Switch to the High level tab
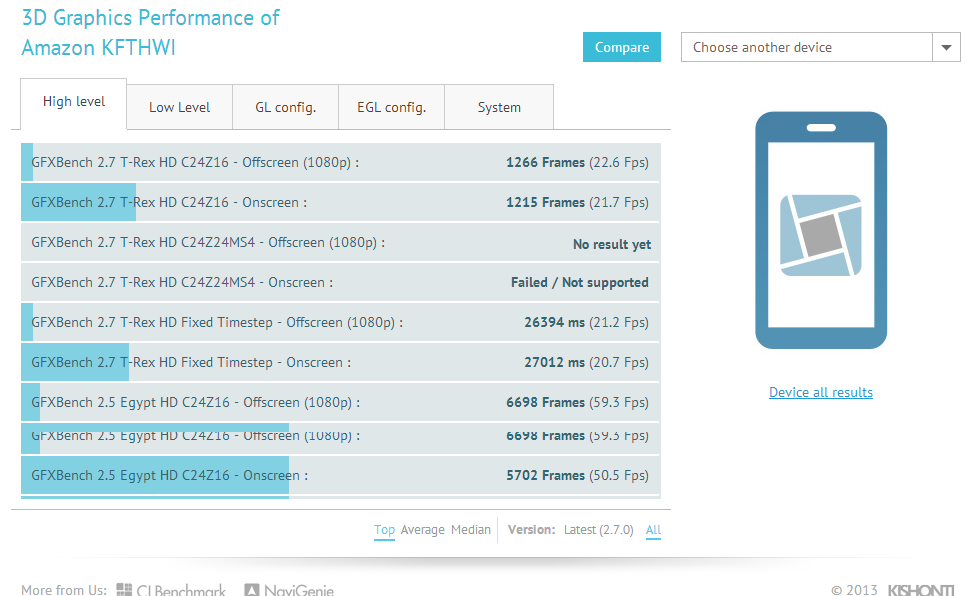The height and width of the screenshot is (596, 971). (x=74, y=103)
